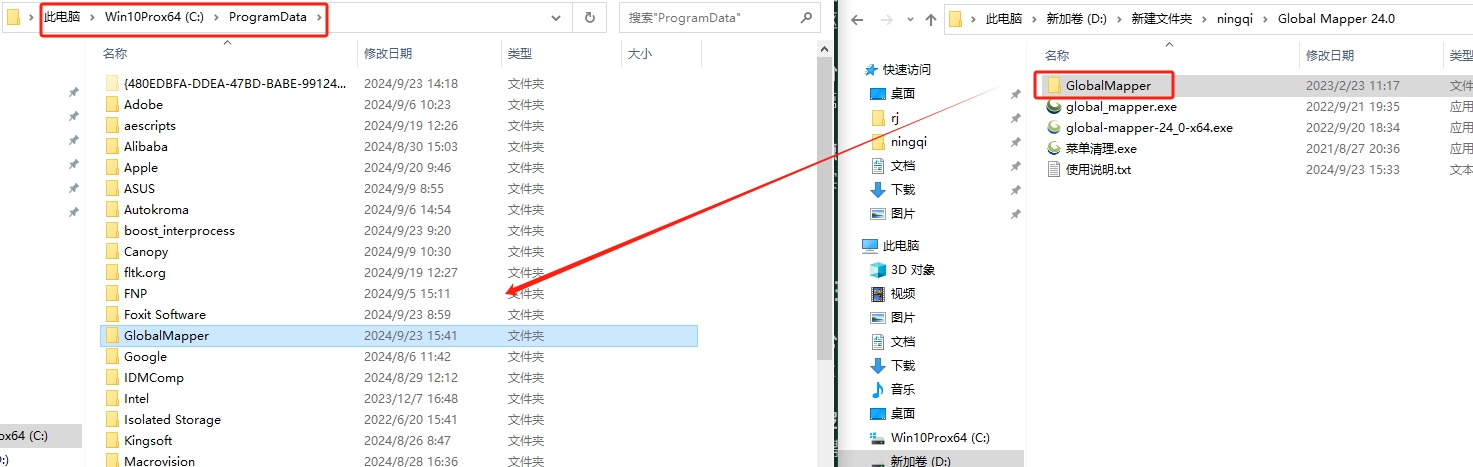Click the 新建文件夹 breadcrumb segment
Image resolution: width=1473 pixels, height=467 pixels.
click(x=1162, y=19)
